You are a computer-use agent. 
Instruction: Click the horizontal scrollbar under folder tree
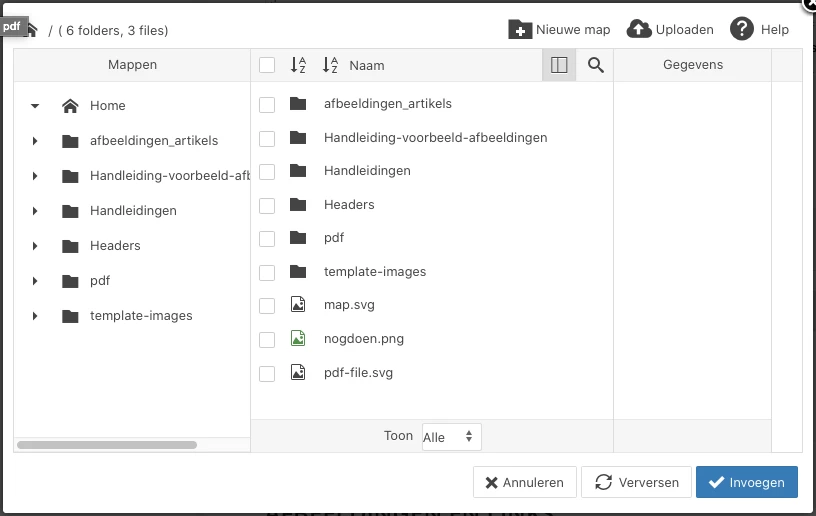tap(107, 445)
